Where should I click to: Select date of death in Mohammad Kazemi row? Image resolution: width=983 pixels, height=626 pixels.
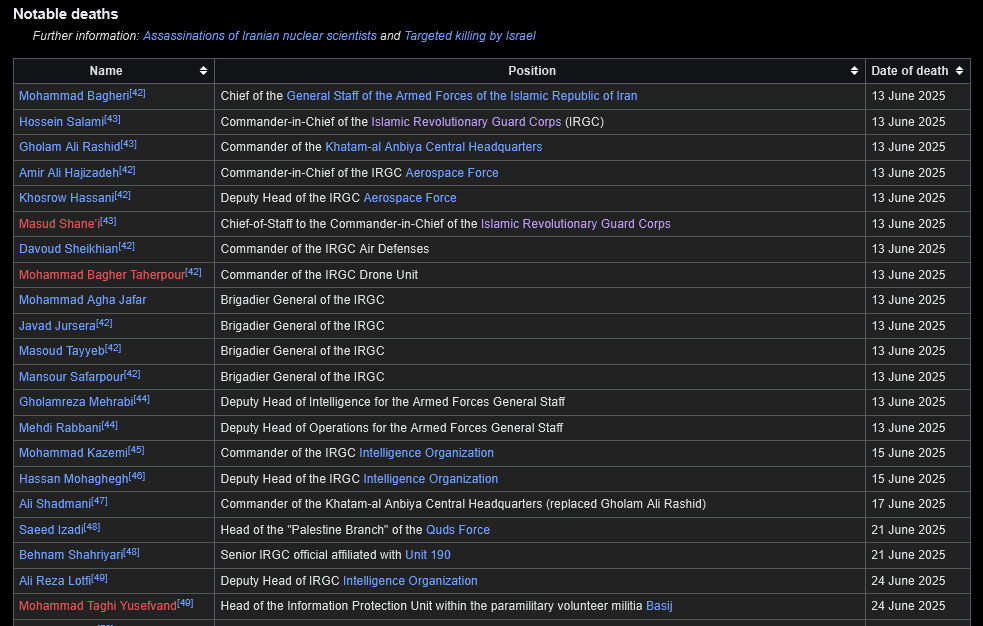pyautogui.click(x=908, y=453)
